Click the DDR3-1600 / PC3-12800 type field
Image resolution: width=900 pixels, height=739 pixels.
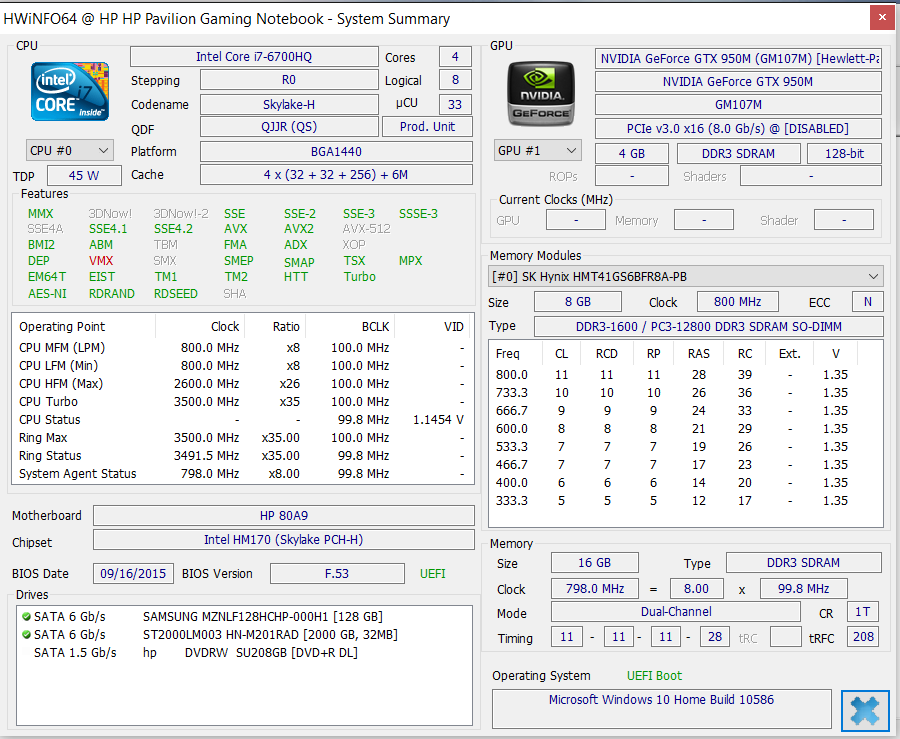tap(708, 326)
